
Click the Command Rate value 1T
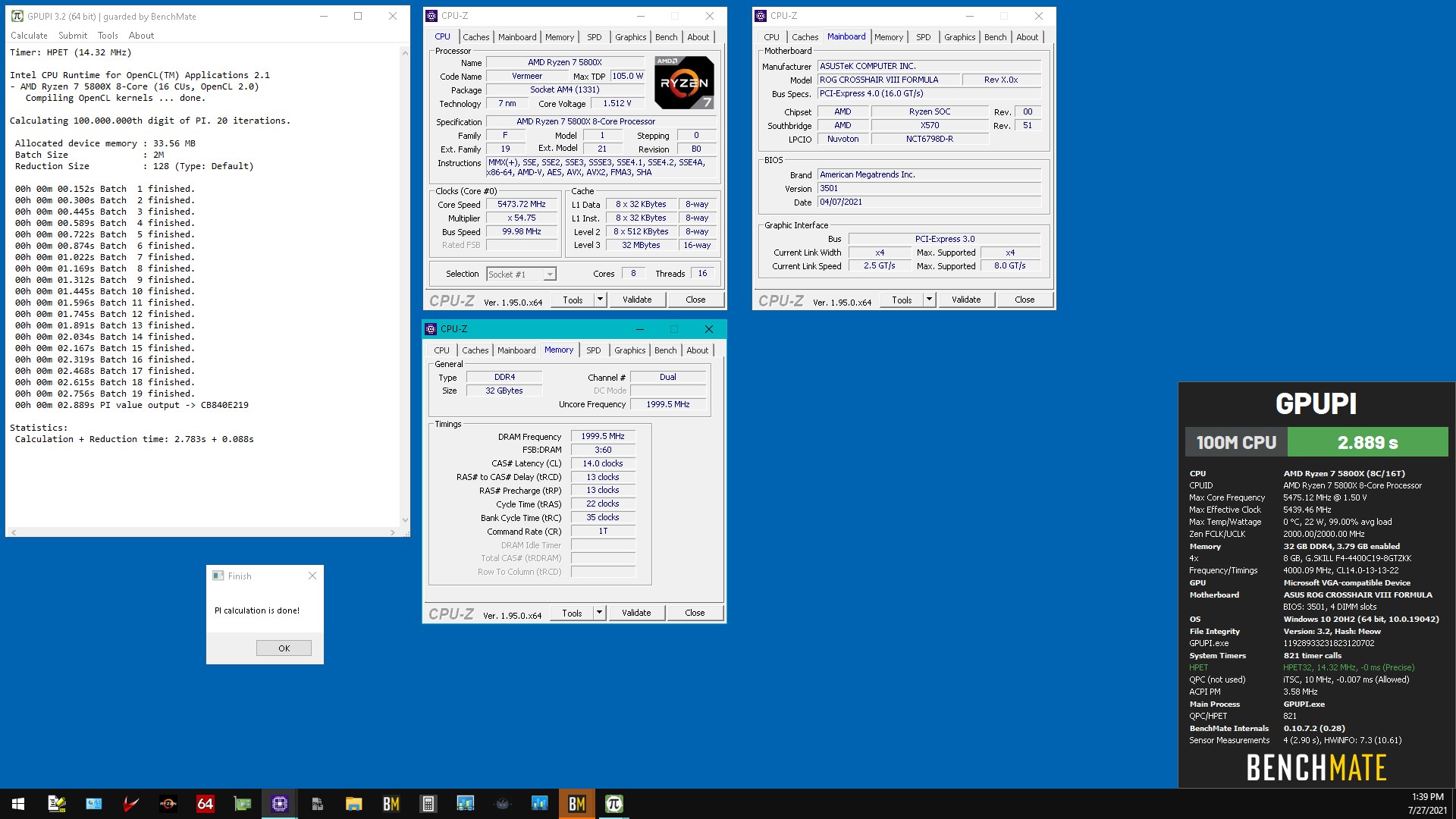[603, 532]
